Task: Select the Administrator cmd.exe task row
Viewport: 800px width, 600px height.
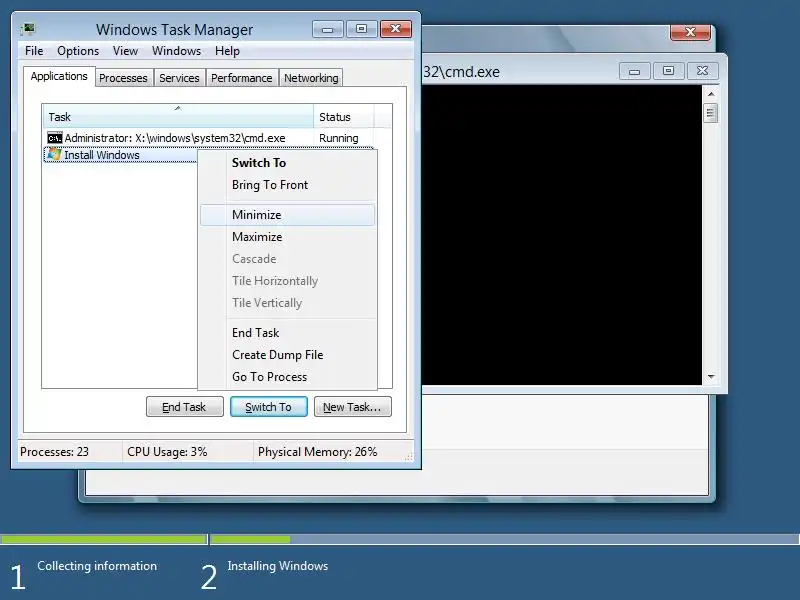Action: coord(209,138)
